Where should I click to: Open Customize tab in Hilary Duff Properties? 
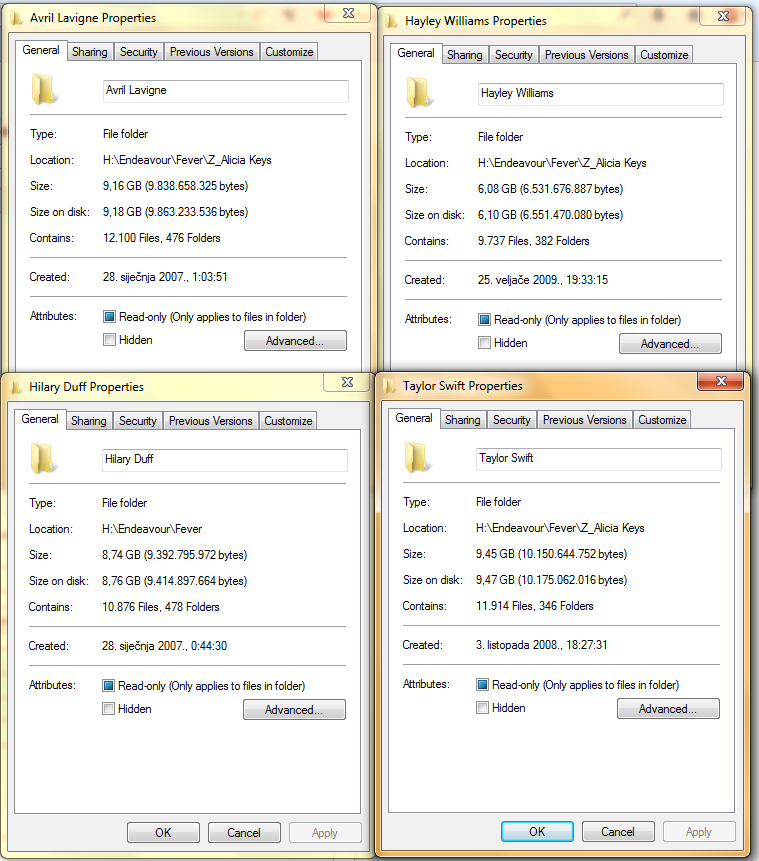(x=288, y=421)
